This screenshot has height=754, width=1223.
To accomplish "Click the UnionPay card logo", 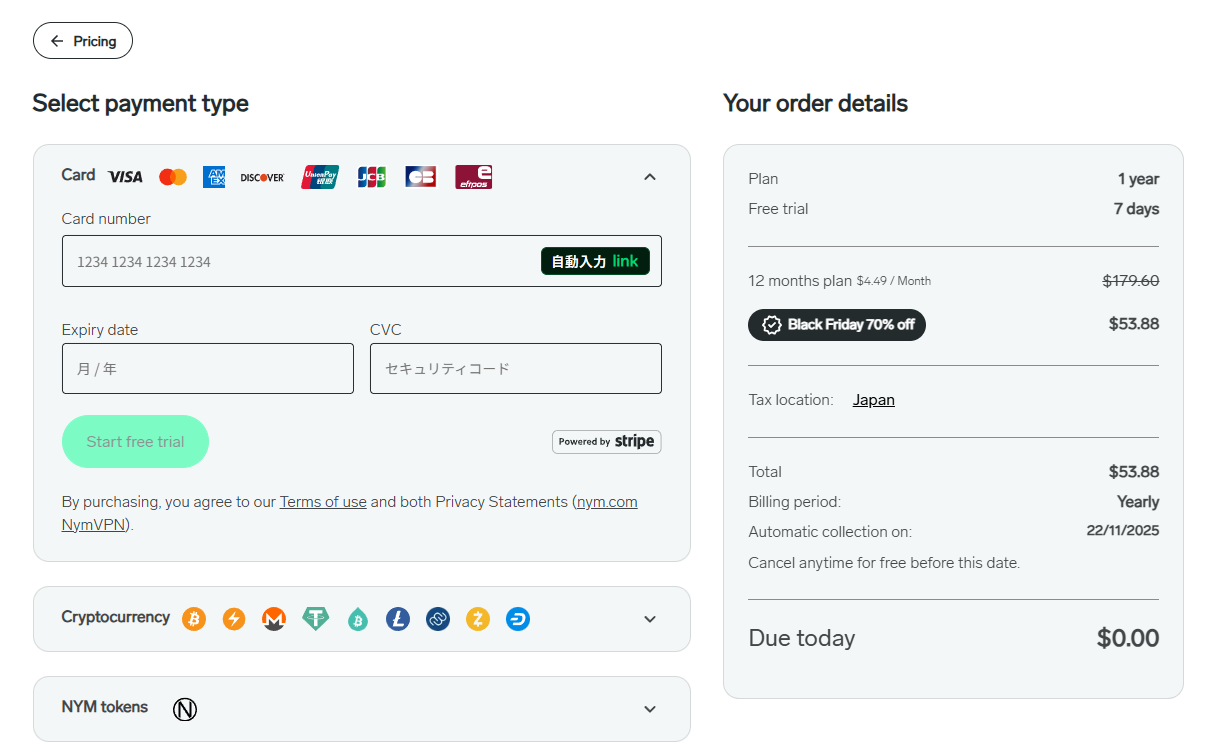I will [x=320, y=177].
